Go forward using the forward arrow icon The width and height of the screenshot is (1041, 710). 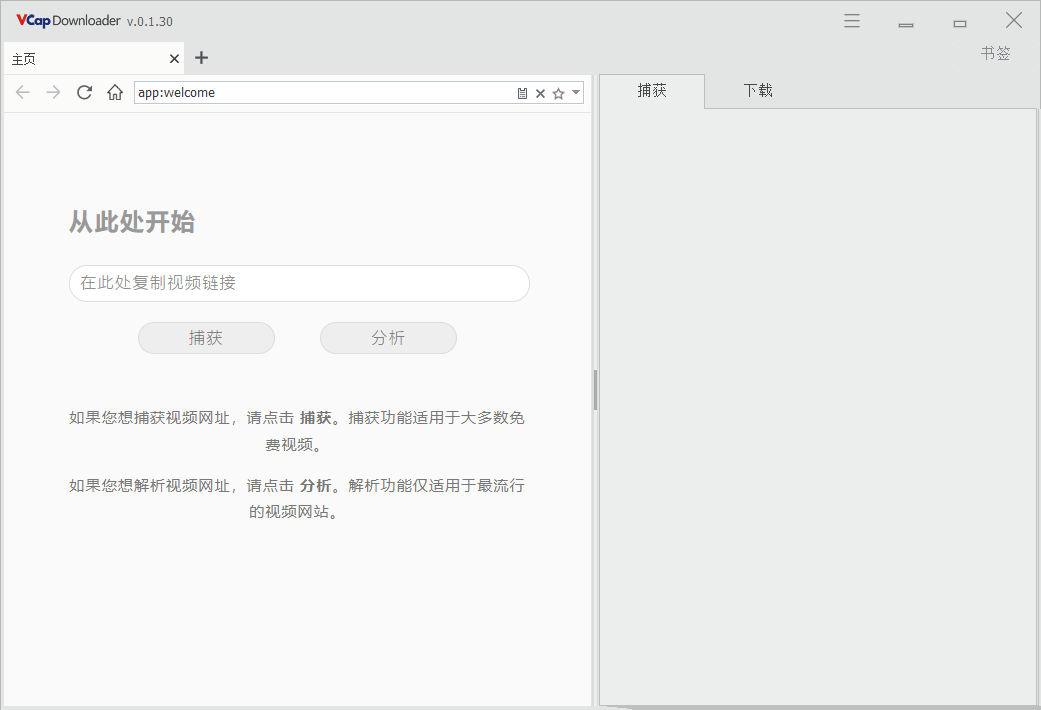pos(53,92)
